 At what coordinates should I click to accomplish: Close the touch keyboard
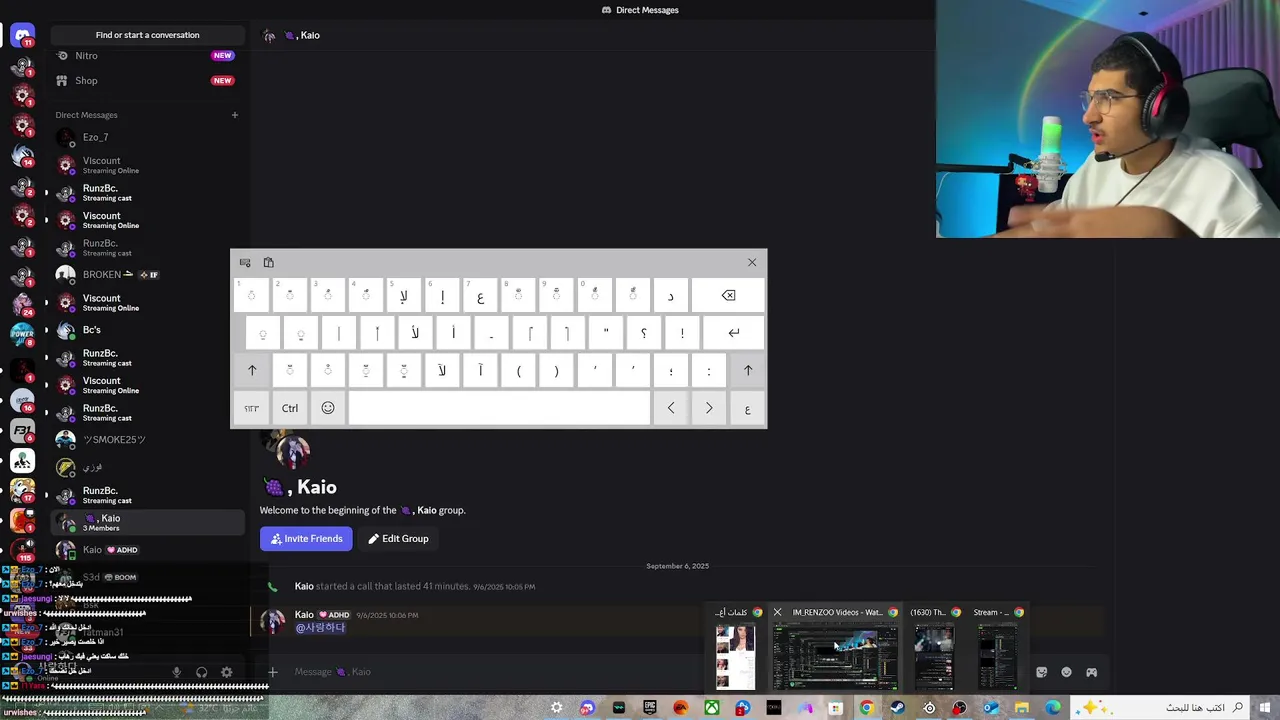click(752, 263)
